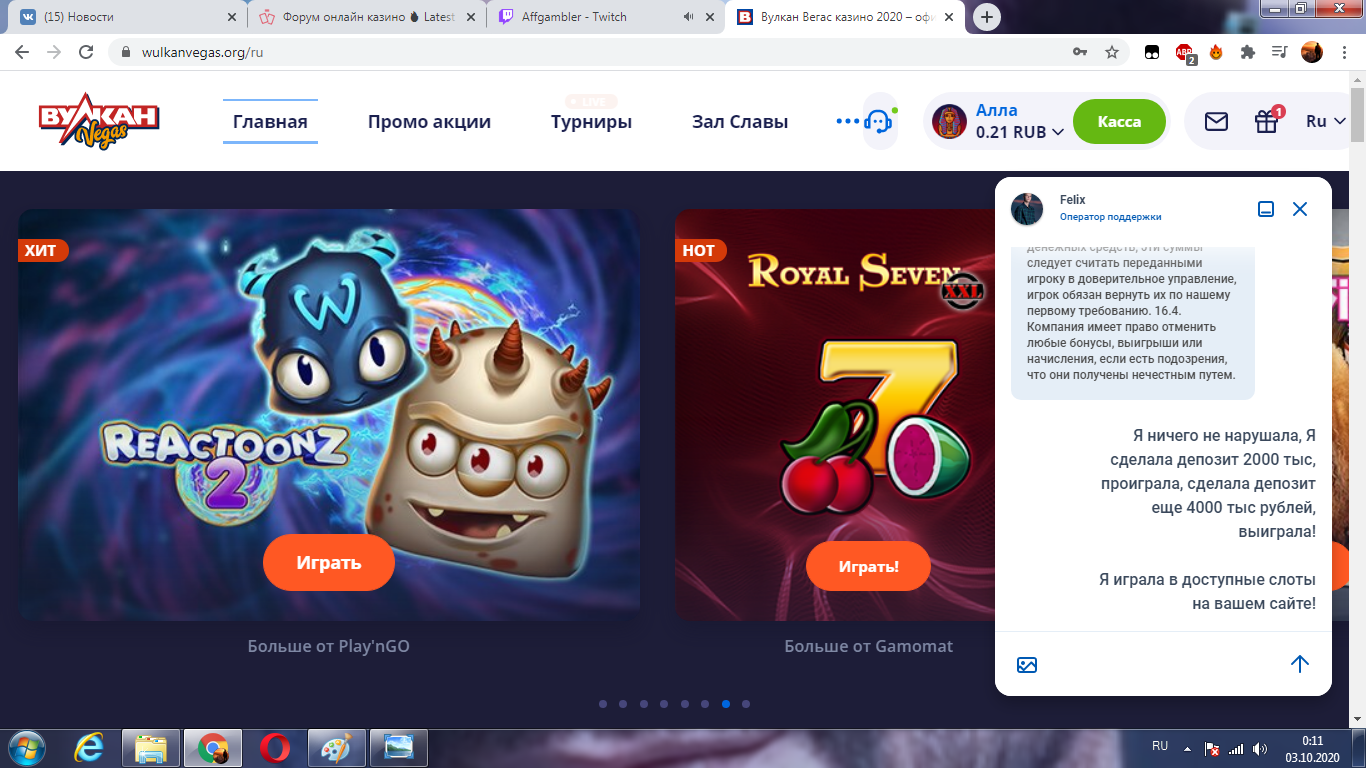Click the padlock site info icon
This screenshot has width=1366, height=768.
(x=126, y=52)
